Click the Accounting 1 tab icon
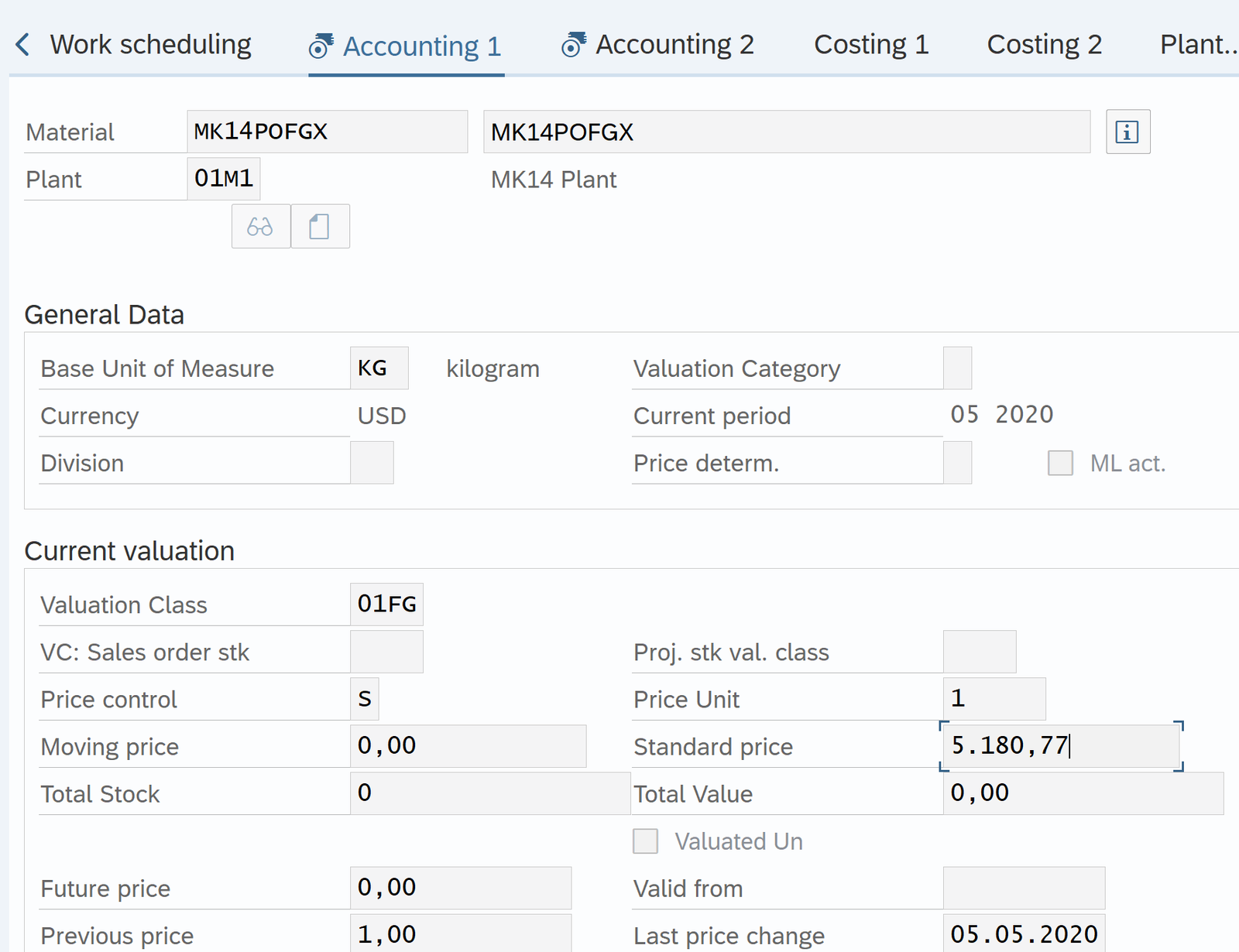The image size is (1239, 952). (321, 46)
